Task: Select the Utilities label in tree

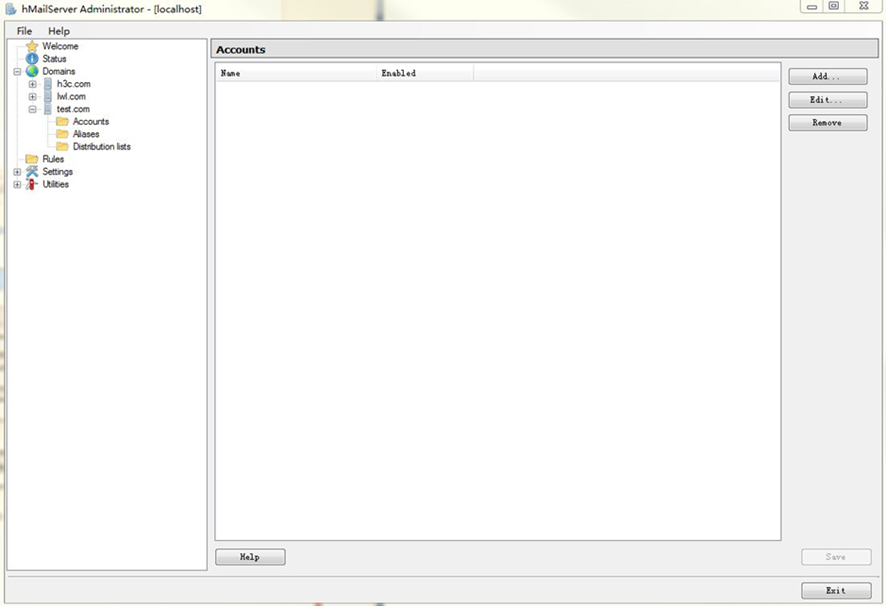Action: pos(55,184)
